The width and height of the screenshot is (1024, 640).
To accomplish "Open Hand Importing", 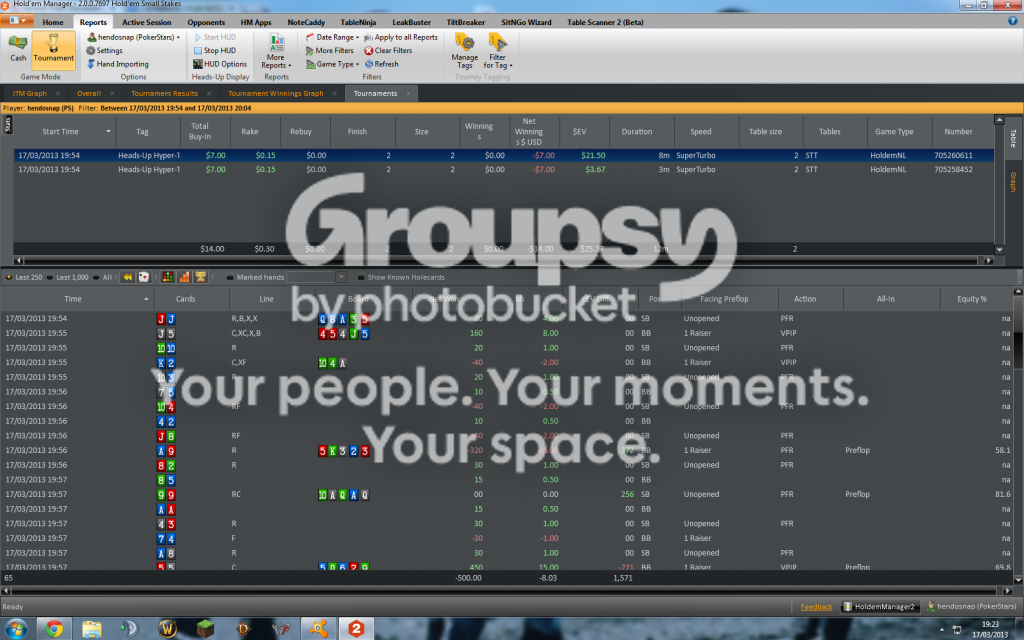I will (x=118, y=64).
